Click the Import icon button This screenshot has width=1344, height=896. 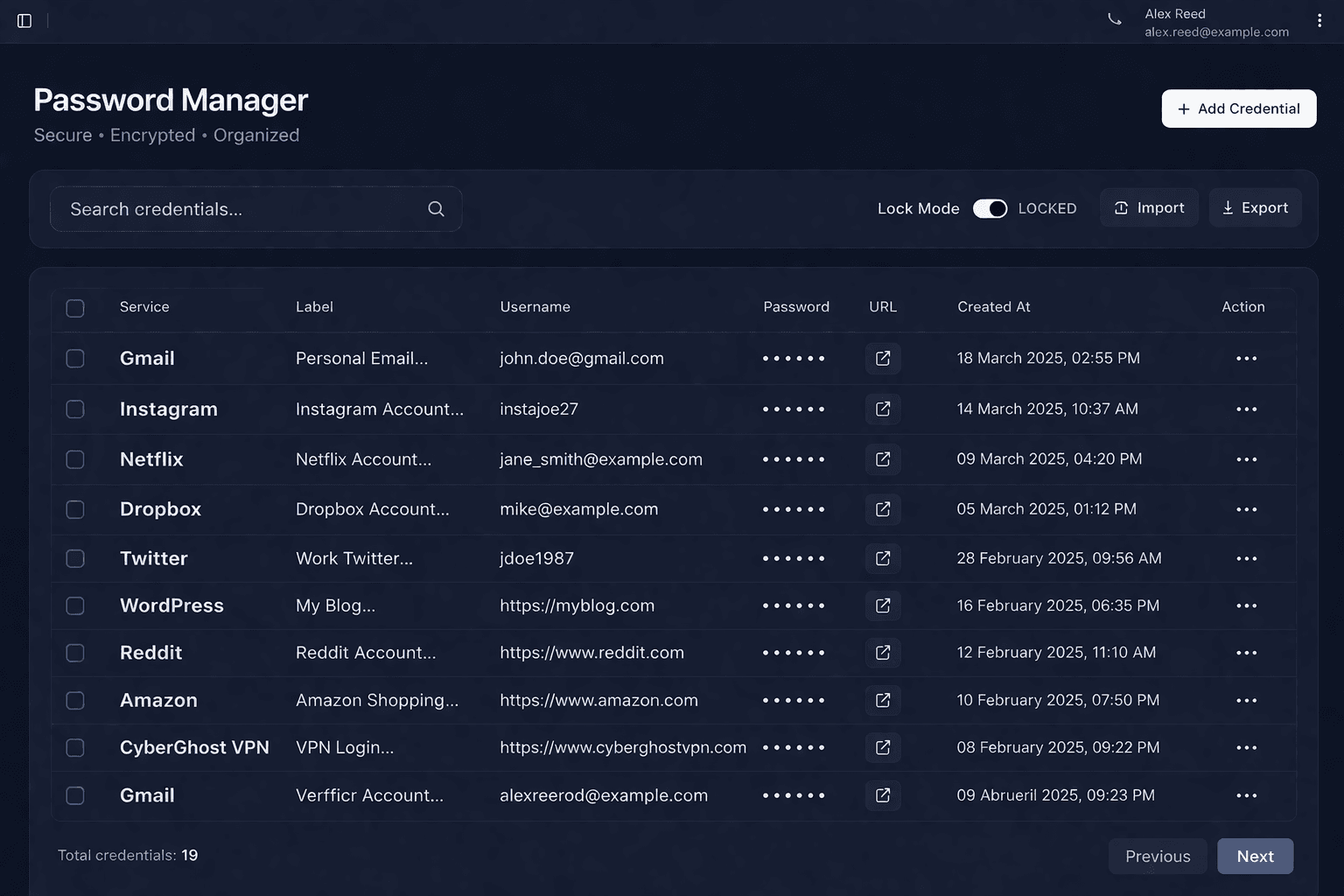pyautogui.click(x=1121, y=207)
